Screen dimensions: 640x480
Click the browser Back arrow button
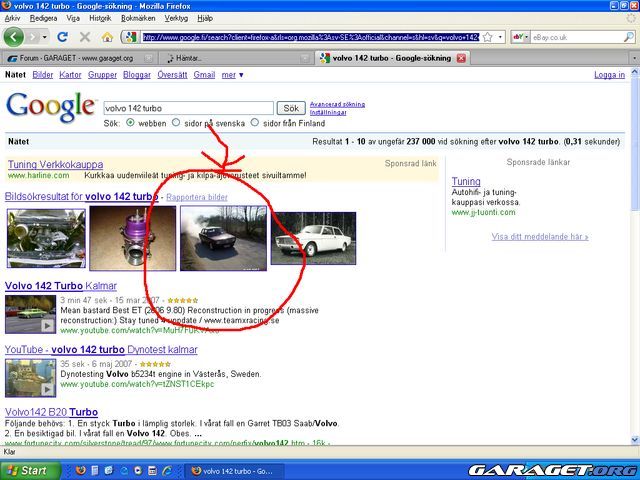coord(14,37)
